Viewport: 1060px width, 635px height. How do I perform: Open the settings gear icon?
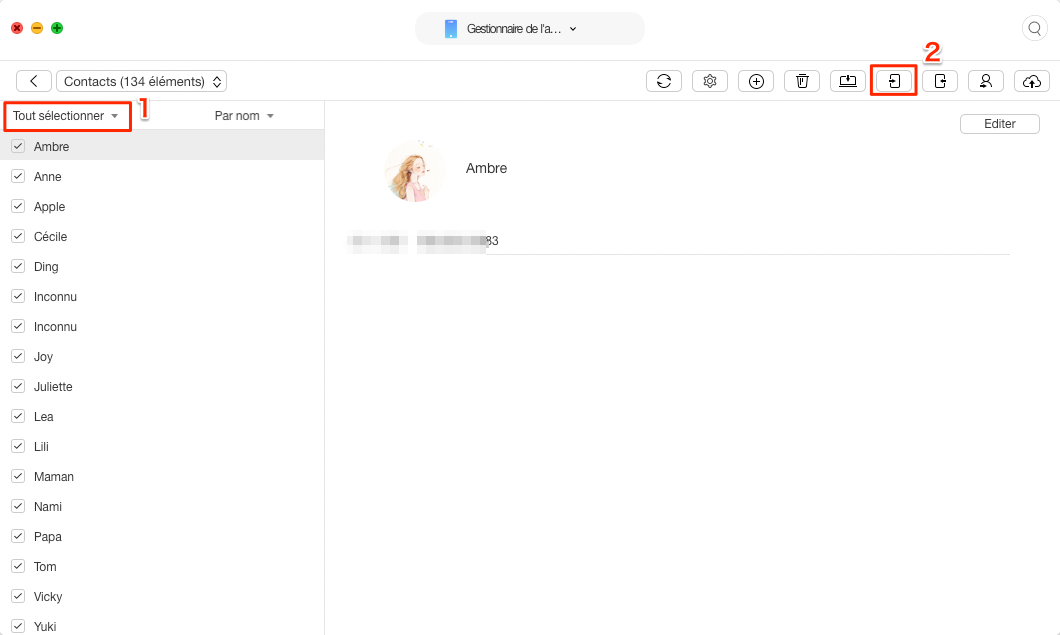pyautogui.click(x=710, y=81)
